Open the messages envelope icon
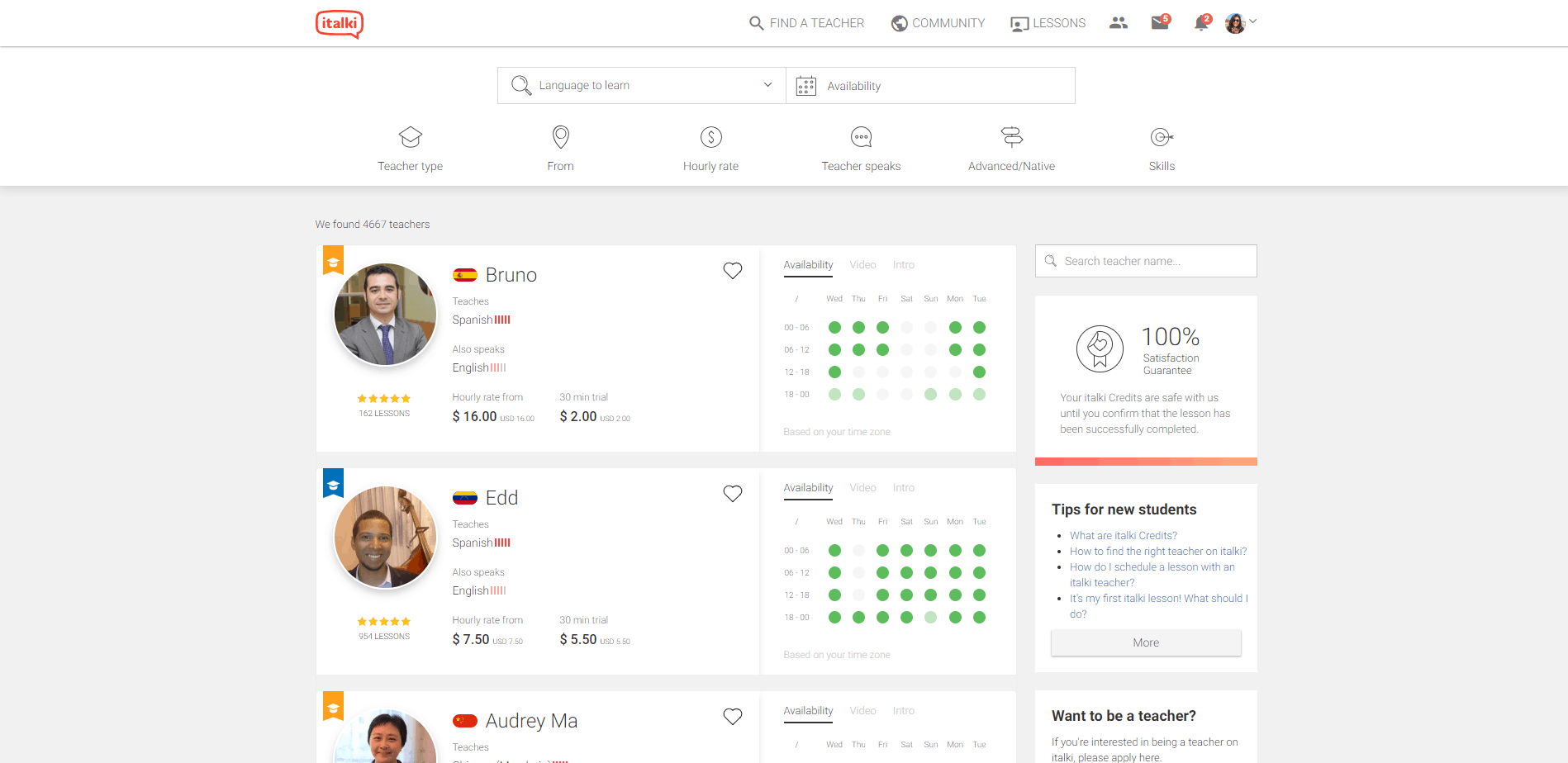 [x=1160, y=22]
